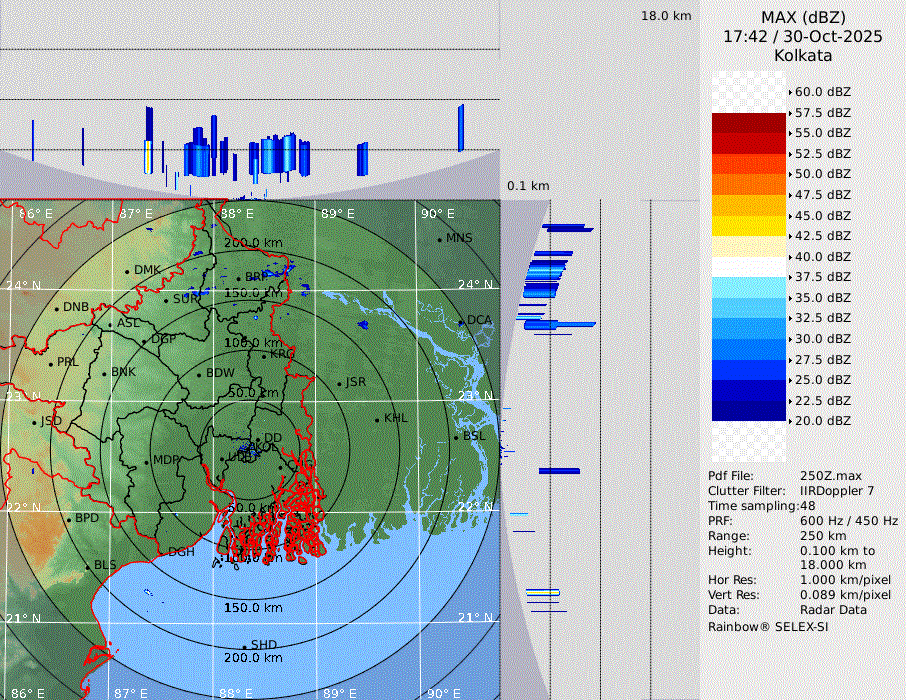Click the 18.0 km height label

pos(666,16)
